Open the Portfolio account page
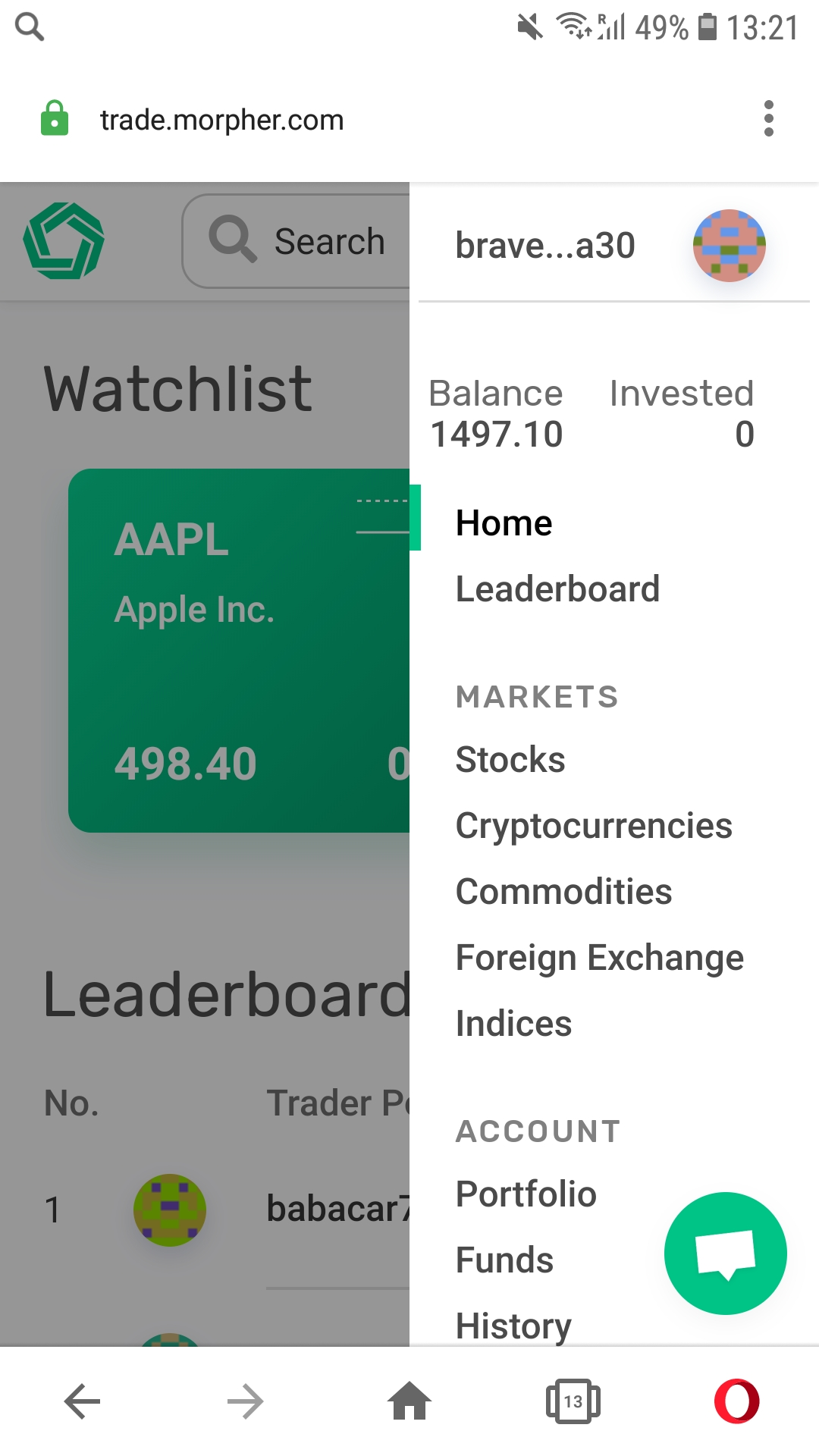The width and height of the screenshot is (819, 1456). pyautogui.click(x=526, y=1194)
